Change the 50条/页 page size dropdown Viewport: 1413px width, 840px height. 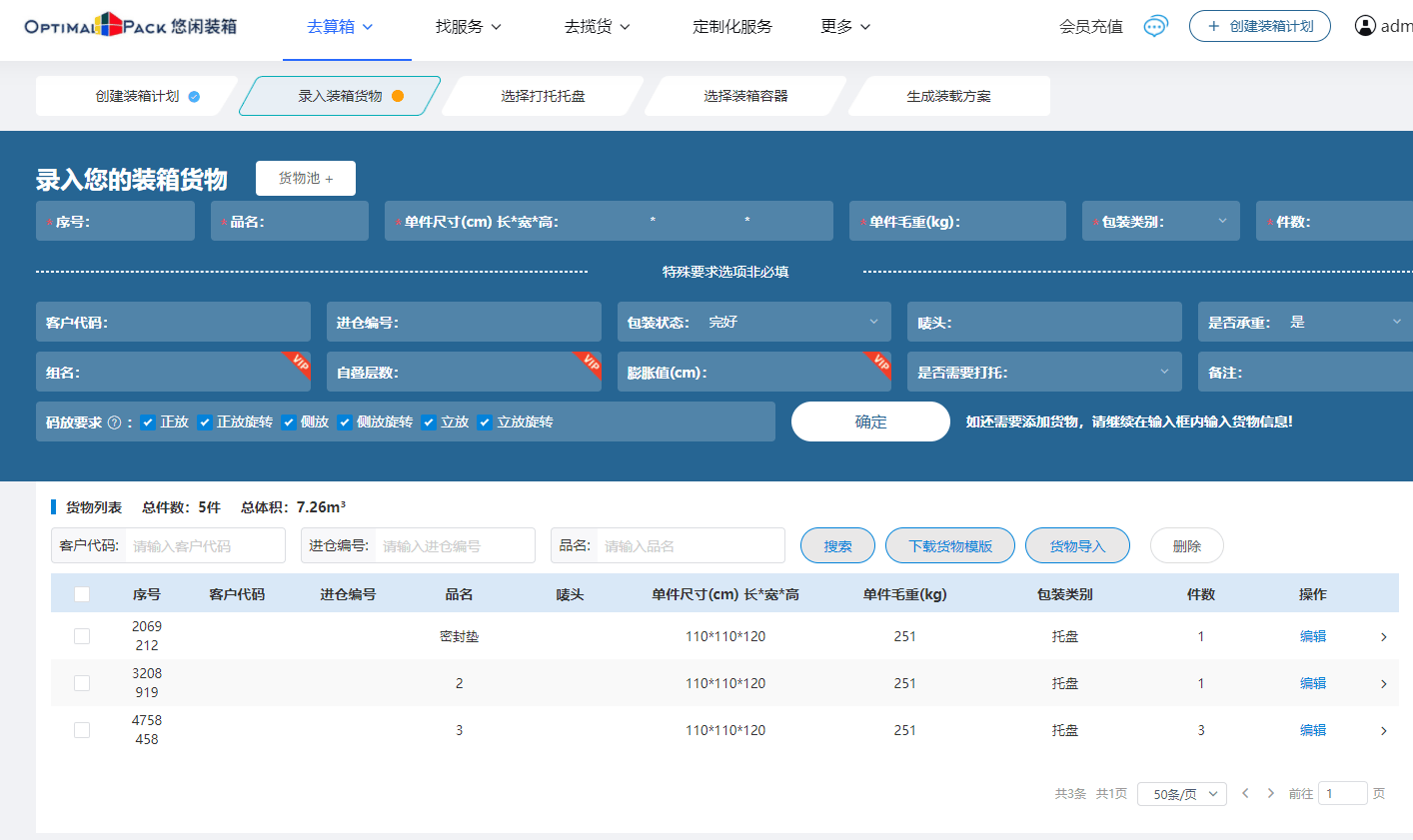(x=1181, y=794)
